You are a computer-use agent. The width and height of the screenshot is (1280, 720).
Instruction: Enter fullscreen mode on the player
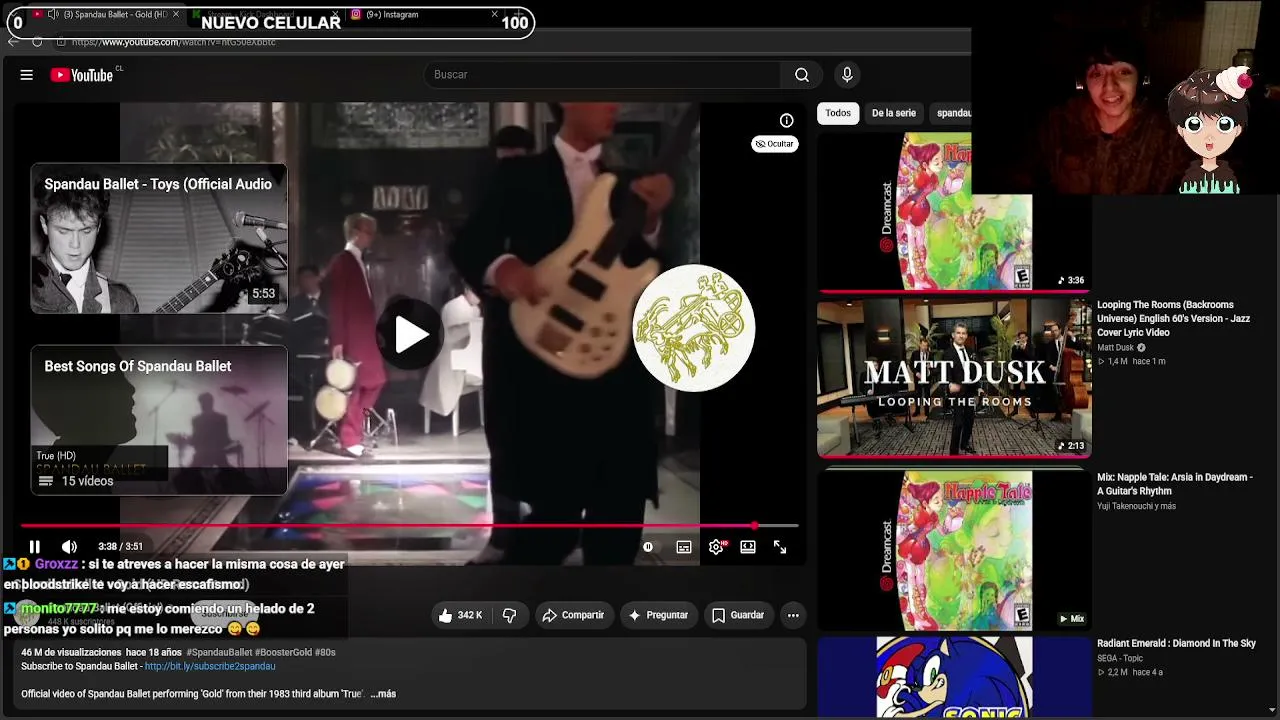point(780,547)
